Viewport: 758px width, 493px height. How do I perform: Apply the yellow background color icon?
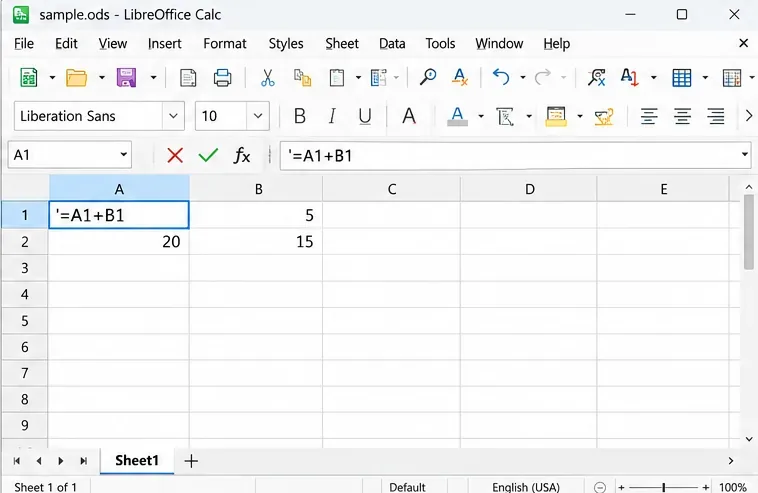tap(556, 116)
